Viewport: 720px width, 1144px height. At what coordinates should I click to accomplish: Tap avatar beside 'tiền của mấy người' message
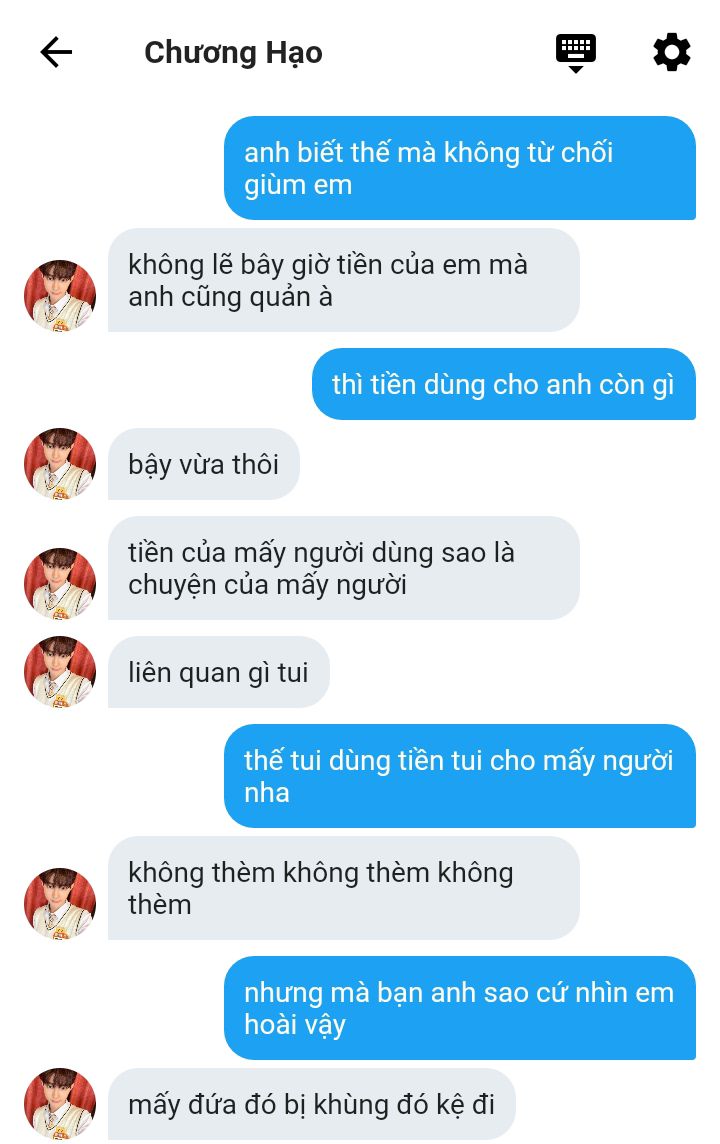[60, 584]
